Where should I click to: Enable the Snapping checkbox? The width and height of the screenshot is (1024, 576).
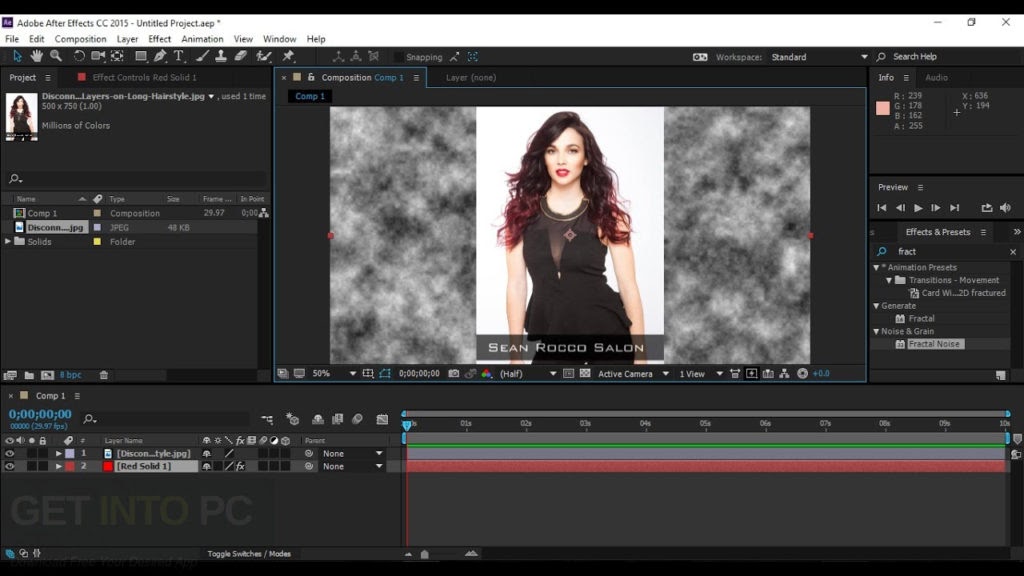tap(398, 57)
